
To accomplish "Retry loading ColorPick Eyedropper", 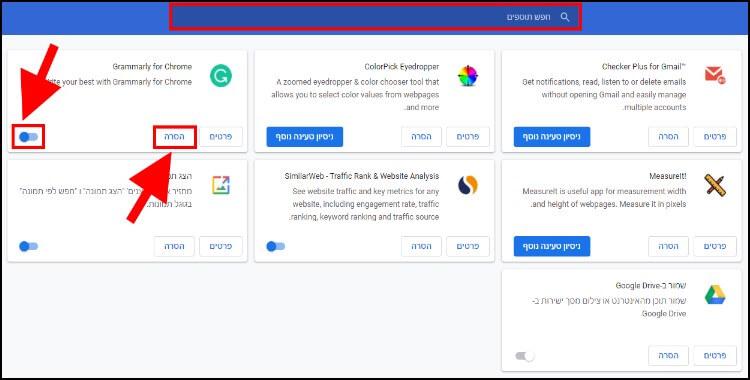I will point(305,137).
